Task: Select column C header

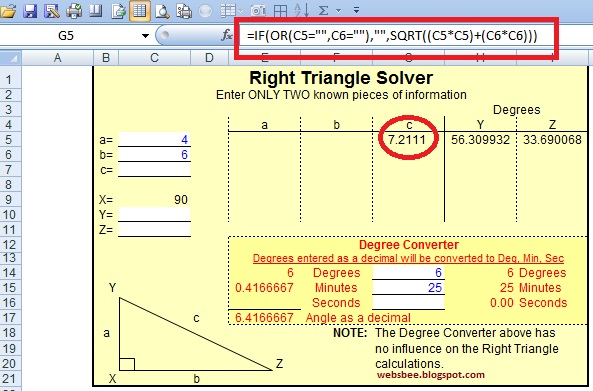Action: [154, 58]
